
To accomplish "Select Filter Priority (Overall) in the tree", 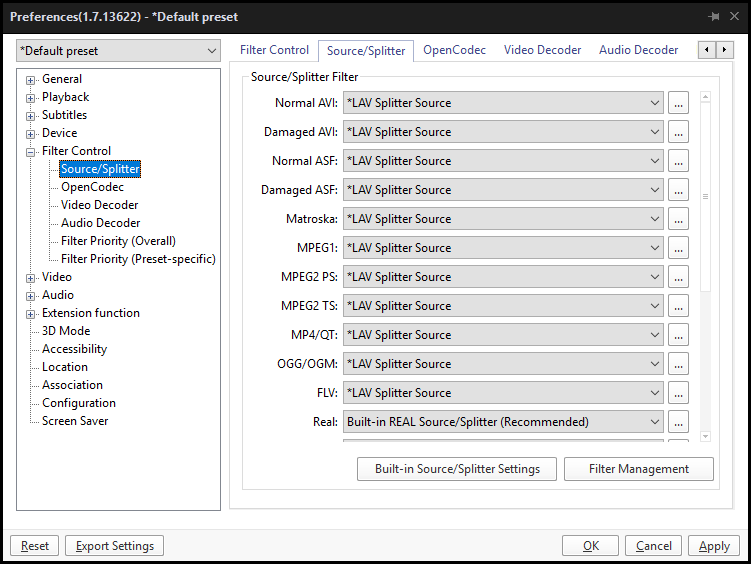I will click(x=118, y=241).
